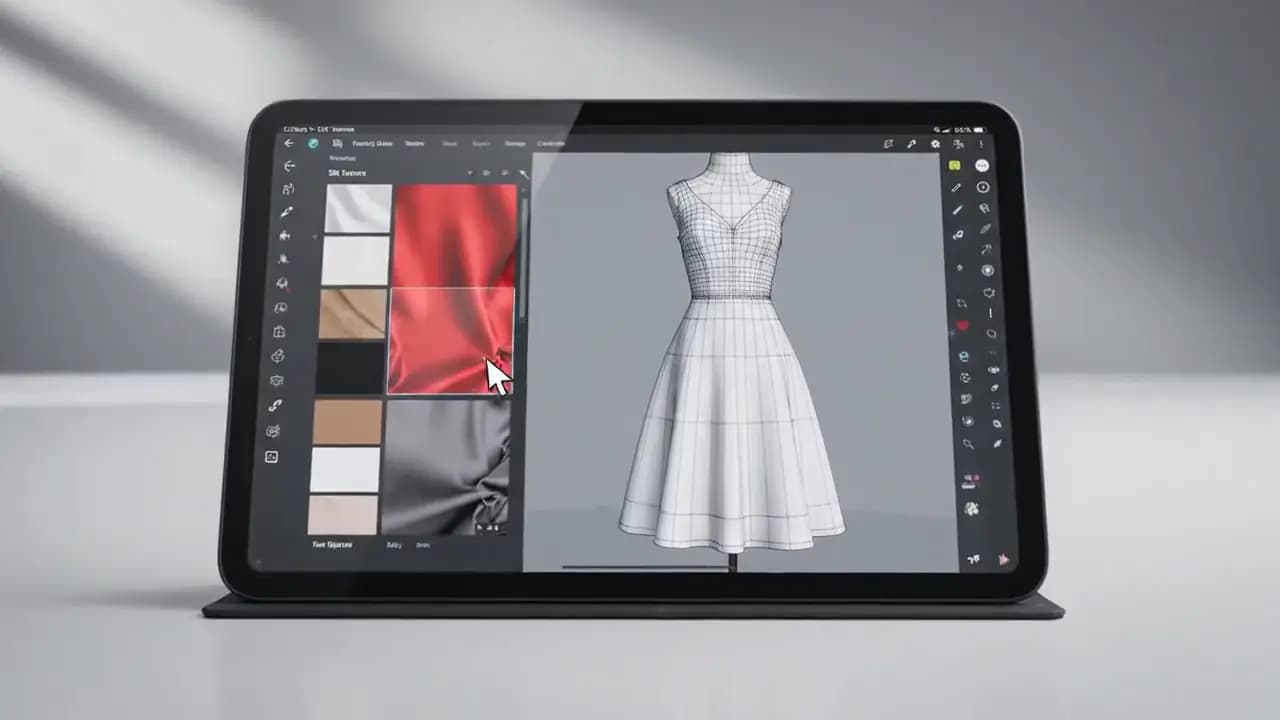Click the pink arrow icon in the bottom-right corner

1003,558
